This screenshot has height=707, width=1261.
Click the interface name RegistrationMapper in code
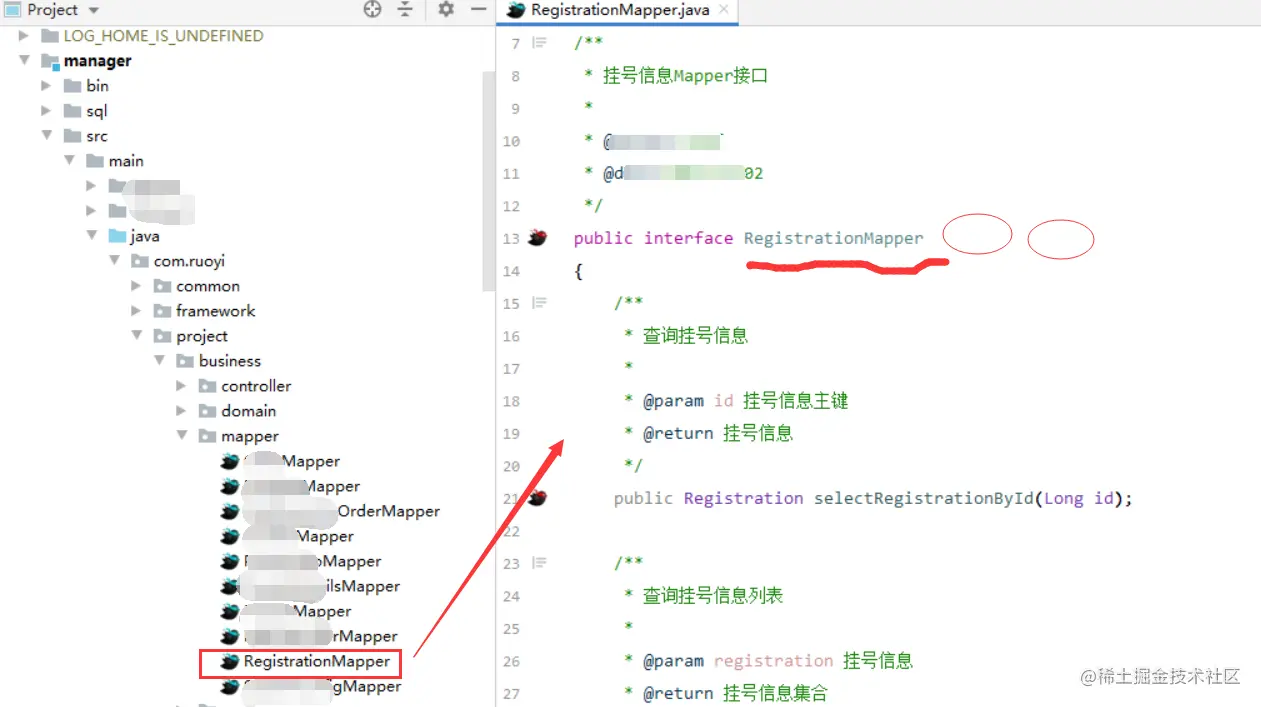click(834, 238)
